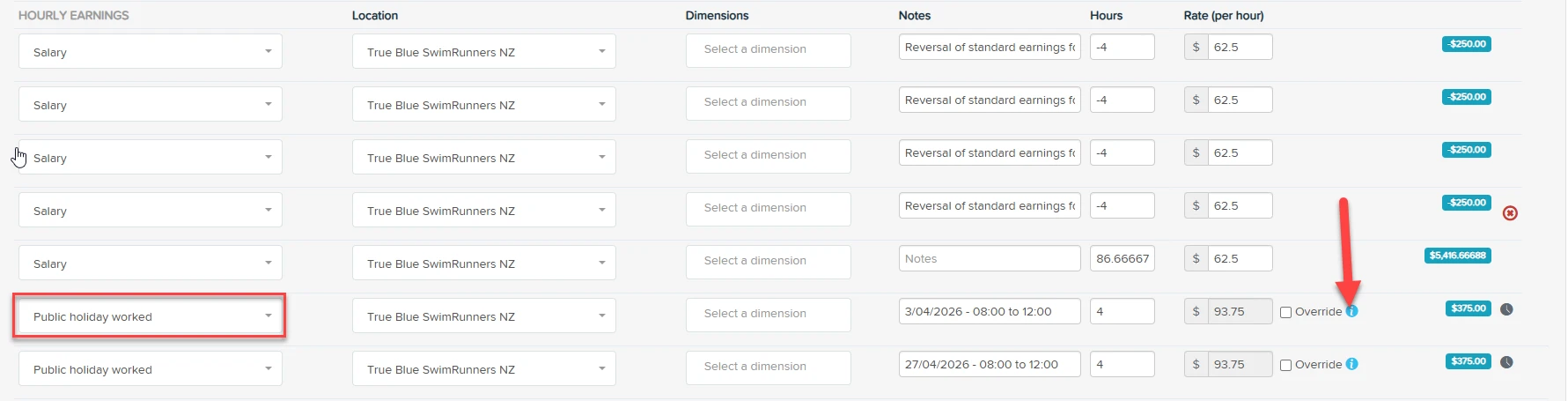Image resolution: width=1568 pixels, height=401 pixels.
Task: Open Select a dimension field on first row
Action: (769, 50)
